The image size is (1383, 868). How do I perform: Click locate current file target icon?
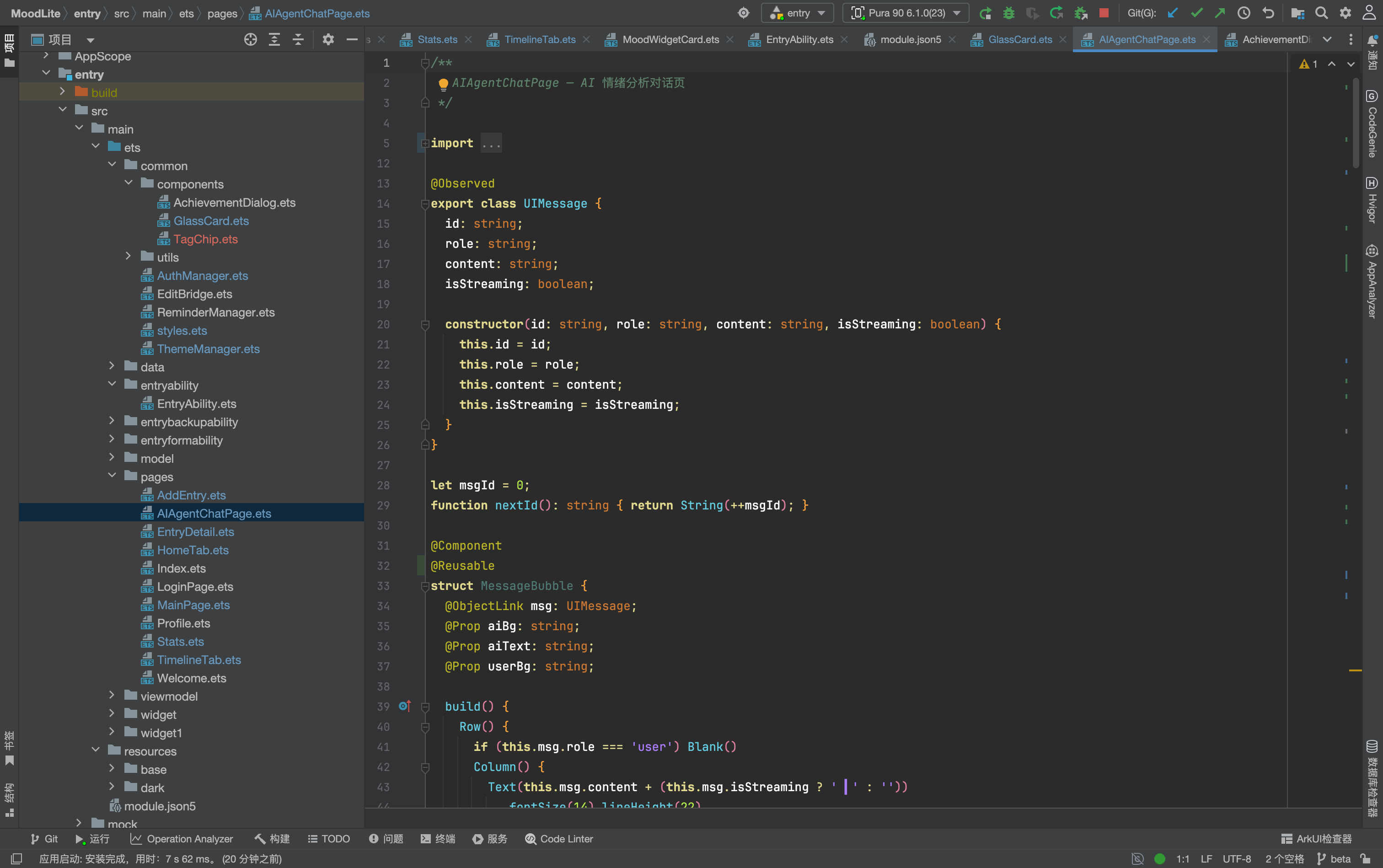pyautogui.click(x=250, y=39)
